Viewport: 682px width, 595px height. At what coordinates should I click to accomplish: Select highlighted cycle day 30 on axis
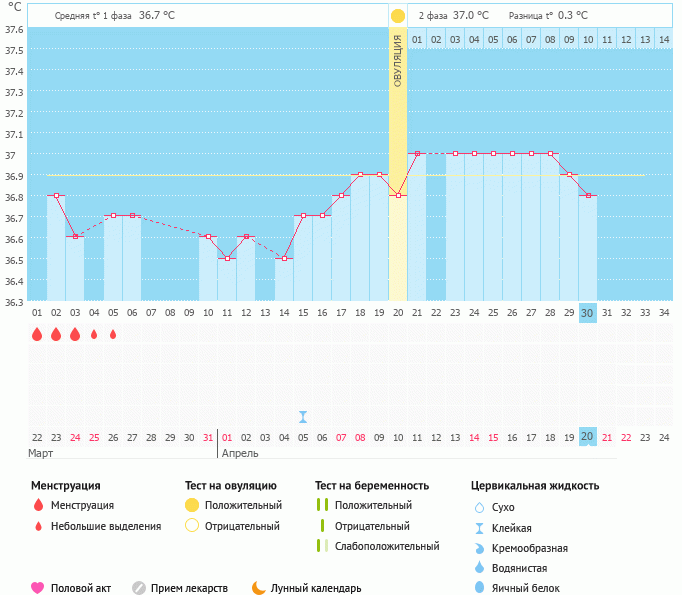click(x=587, y=312)
